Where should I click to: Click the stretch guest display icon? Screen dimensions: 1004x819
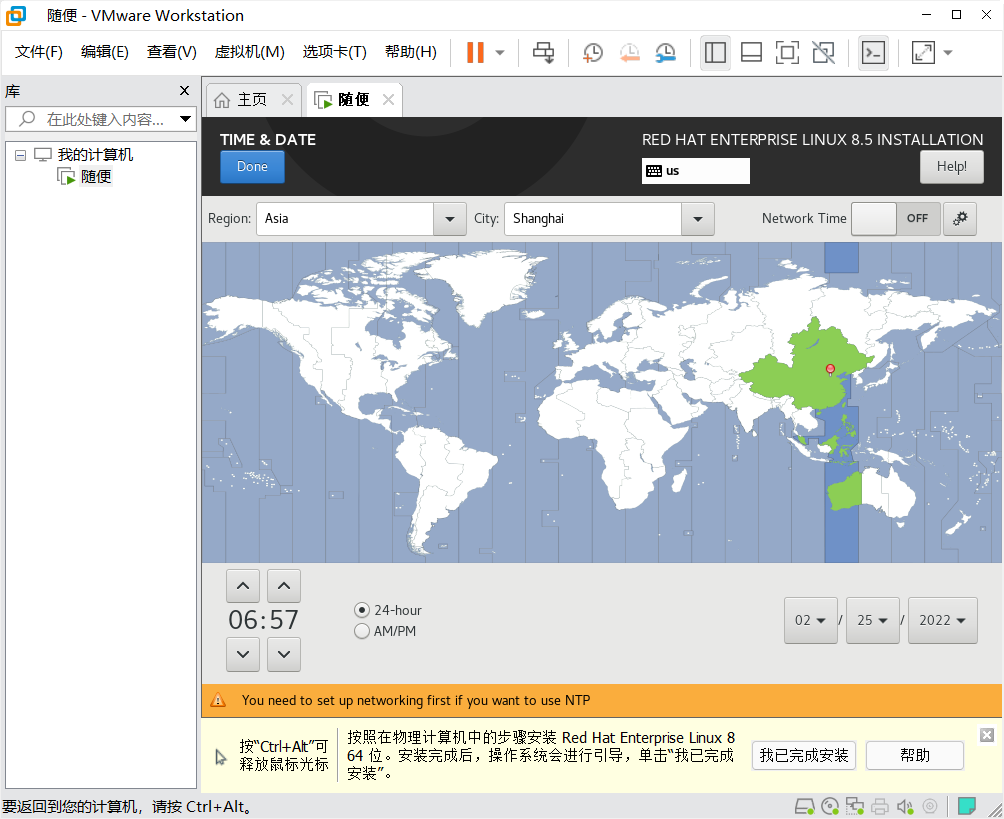[x=923, y=53]
